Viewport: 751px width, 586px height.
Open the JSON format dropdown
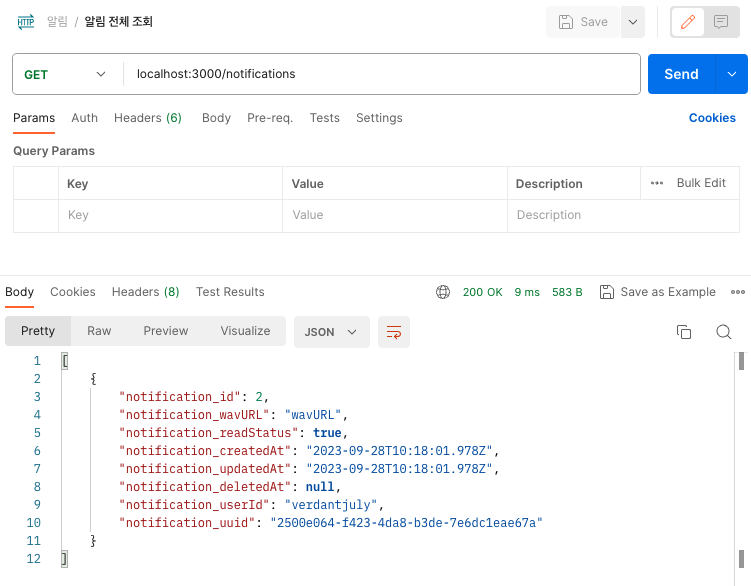point(331,332)
